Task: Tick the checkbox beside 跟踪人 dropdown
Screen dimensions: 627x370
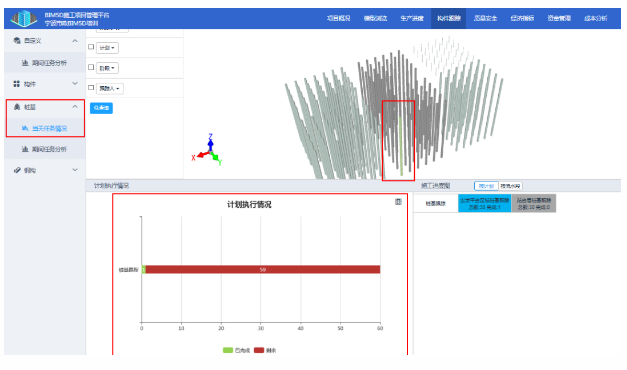Action: [x=91, y=88]
